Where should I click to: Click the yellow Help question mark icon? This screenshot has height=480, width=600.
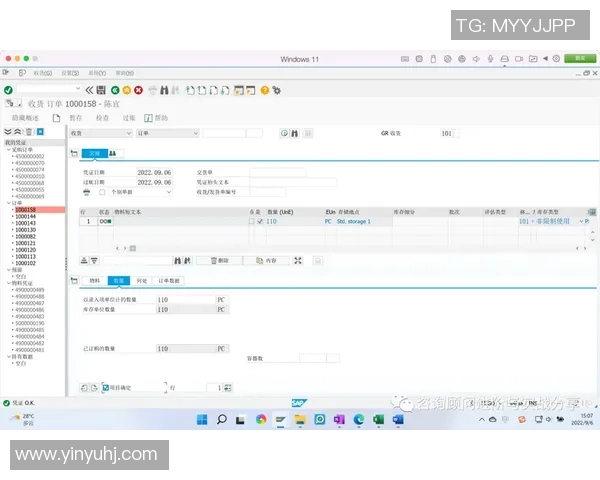264,90
